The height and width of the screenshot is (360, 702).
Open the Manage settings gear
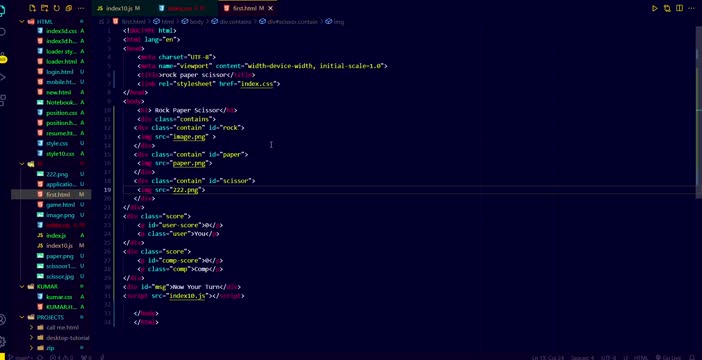tap(3, 341)
